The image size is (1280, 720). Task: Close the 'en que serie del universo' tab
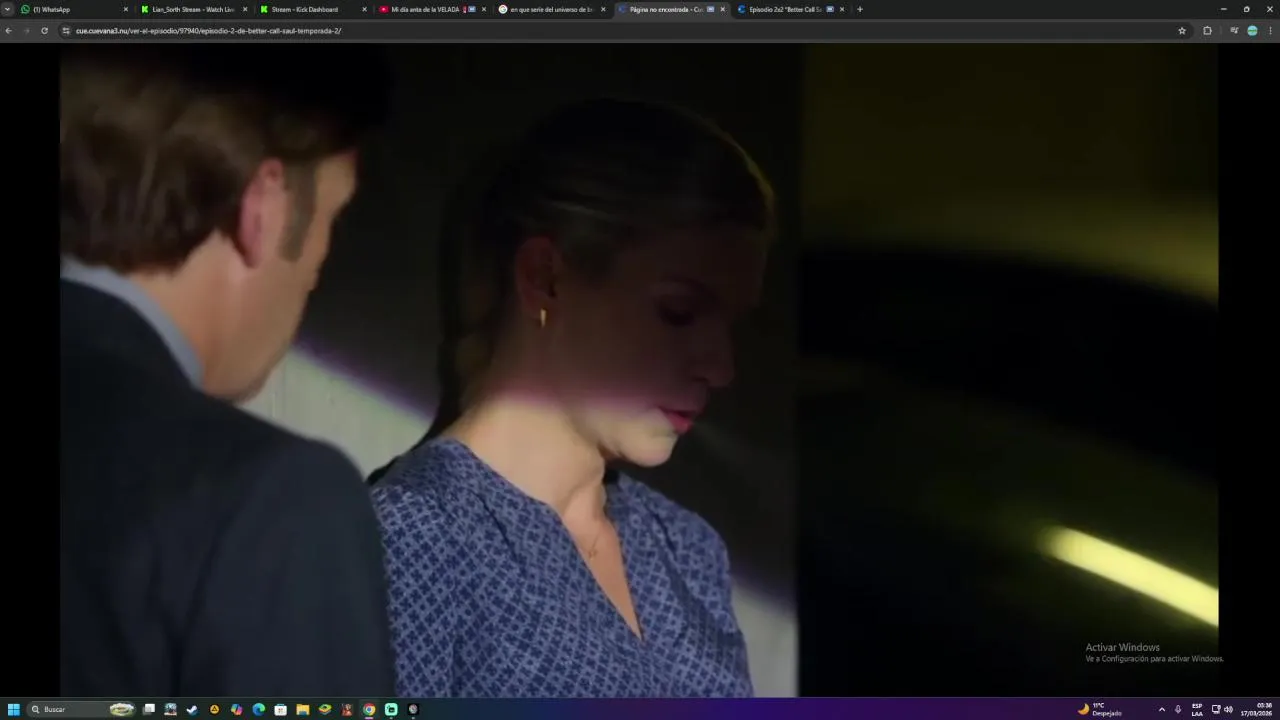[603, 9]
